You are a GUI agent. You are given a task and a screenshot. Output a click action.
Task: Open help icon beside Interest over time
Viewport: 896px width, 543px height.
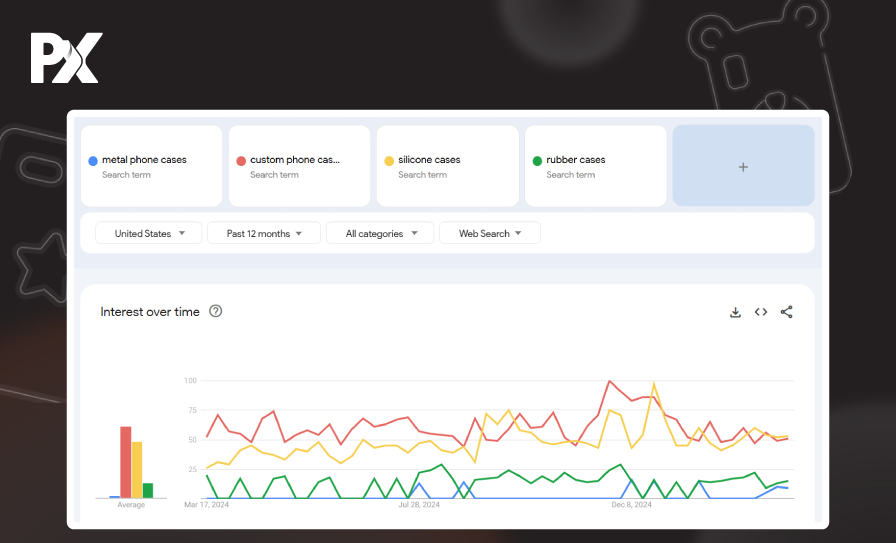click(x=215, y=311)
